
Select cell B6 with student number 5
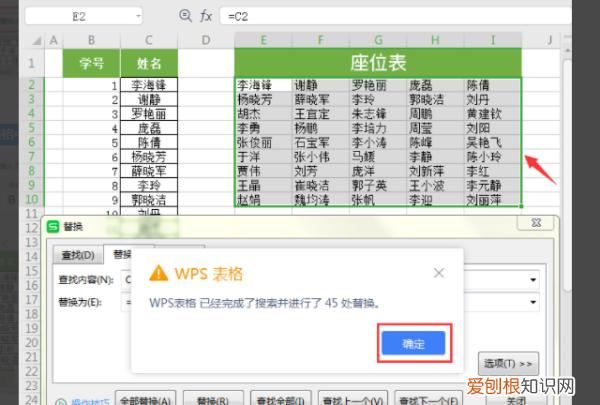click(91, 142)
